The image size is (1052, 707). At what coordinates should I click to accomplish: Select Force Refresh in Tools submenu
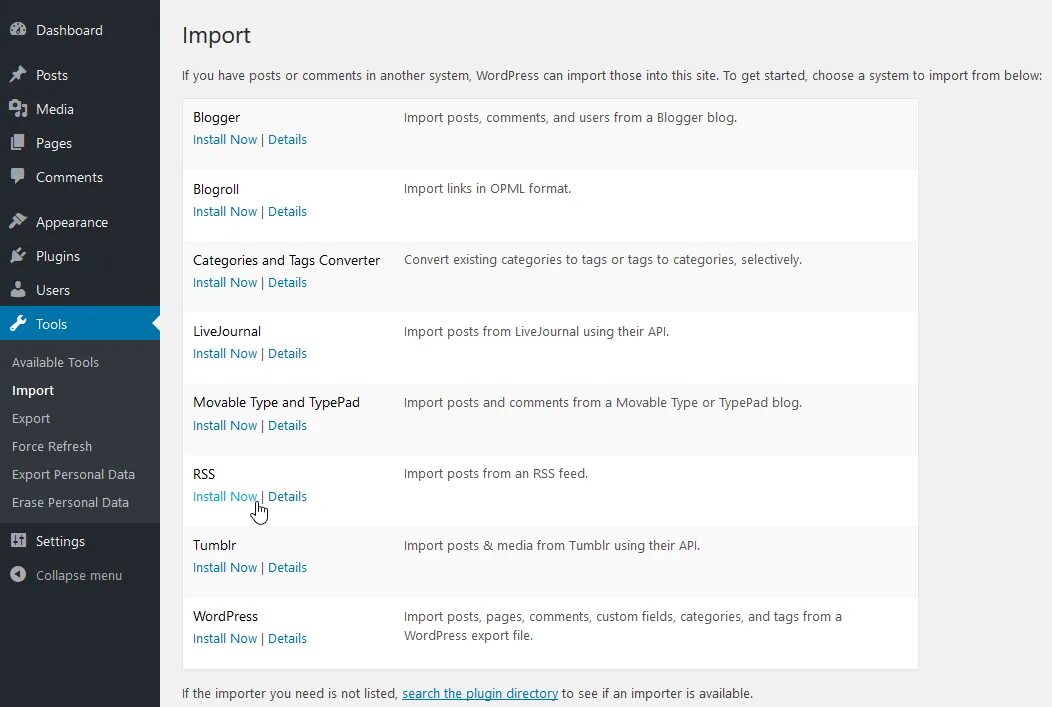pos(52,446)
